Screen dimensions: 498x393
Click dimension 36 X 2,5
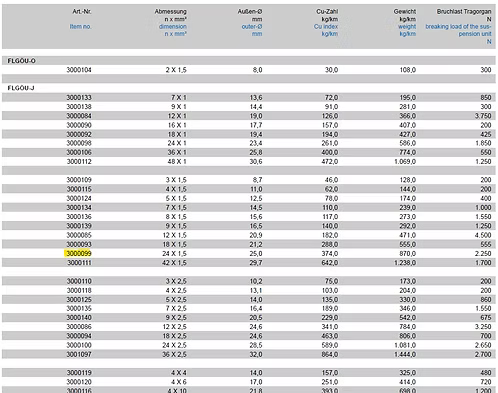point(174,354)
